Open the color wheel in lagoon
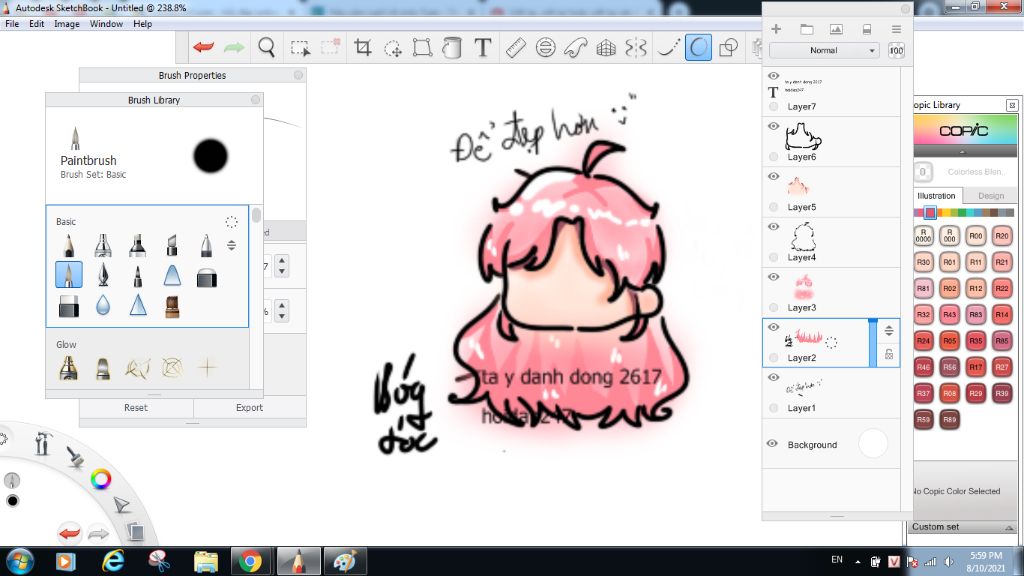This screenshot has width=1024, height=576. point(101,479)
